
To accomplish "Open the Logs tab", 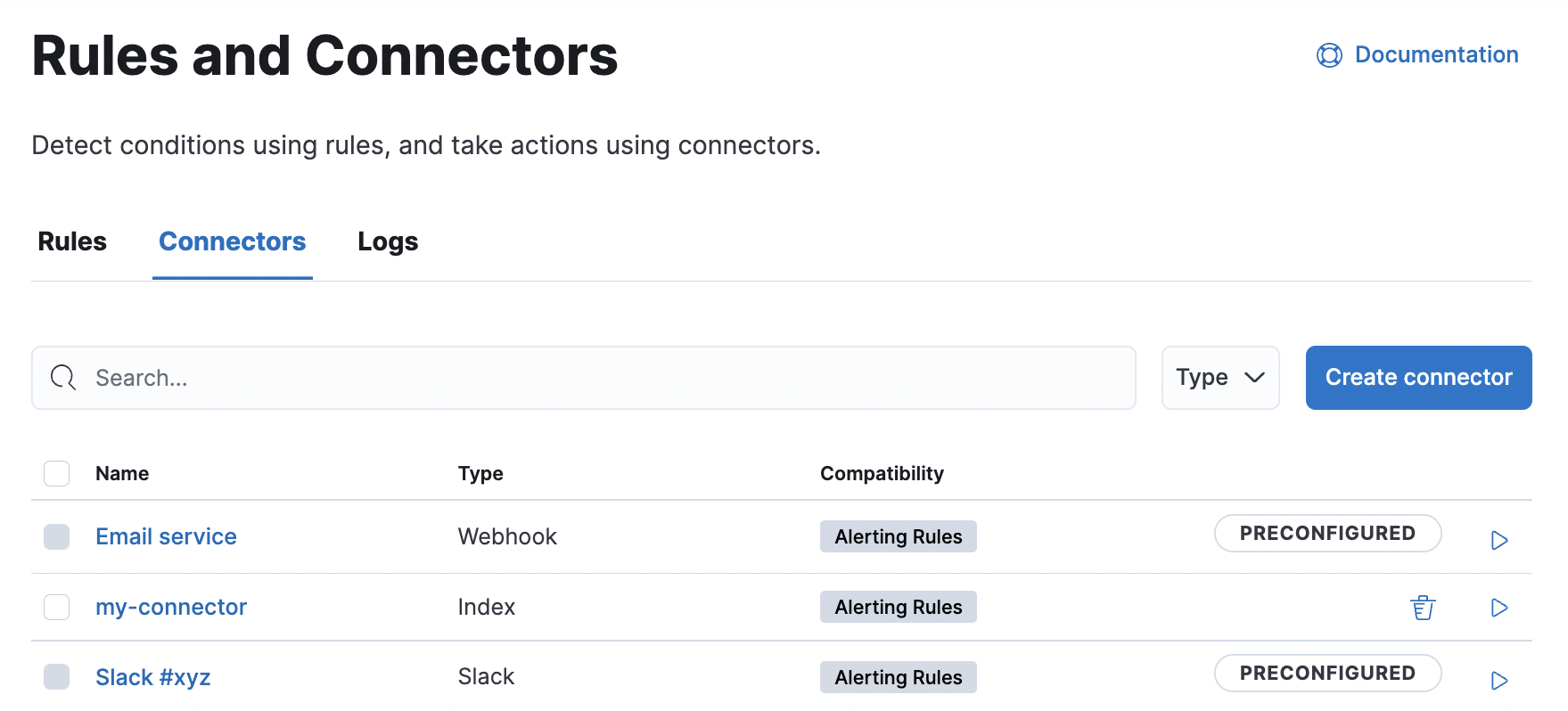I will [387, 241].
